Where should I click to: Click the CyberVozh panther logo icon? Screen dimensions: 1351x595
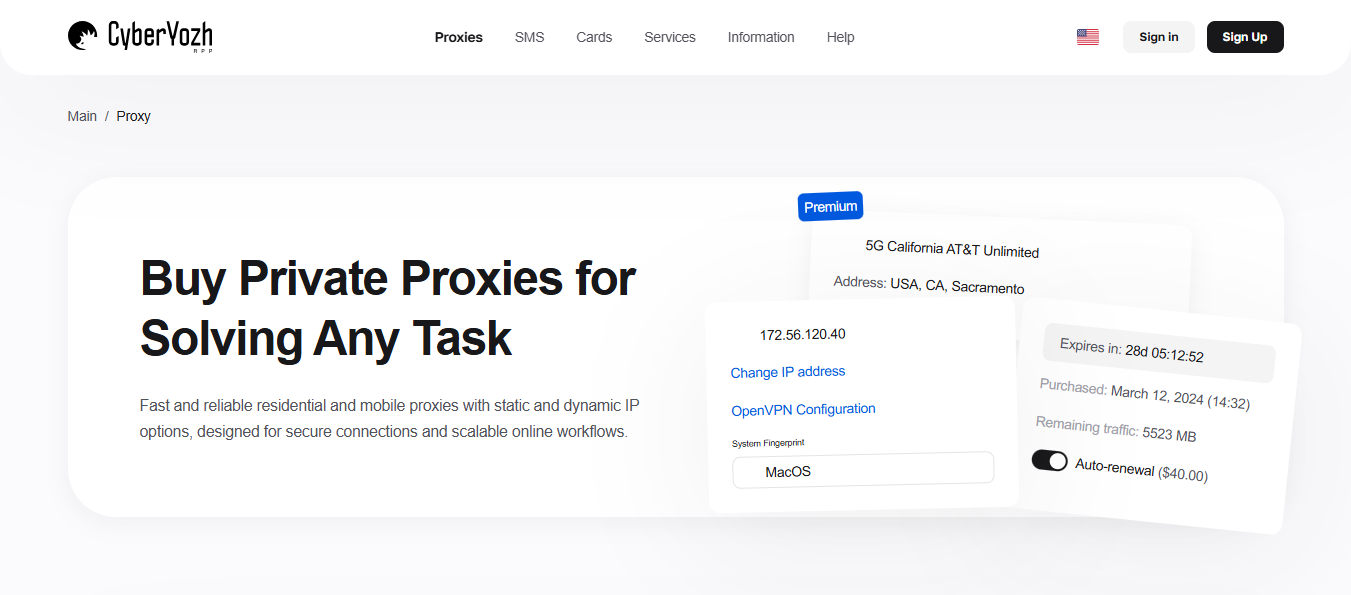(x=81, y=36)
